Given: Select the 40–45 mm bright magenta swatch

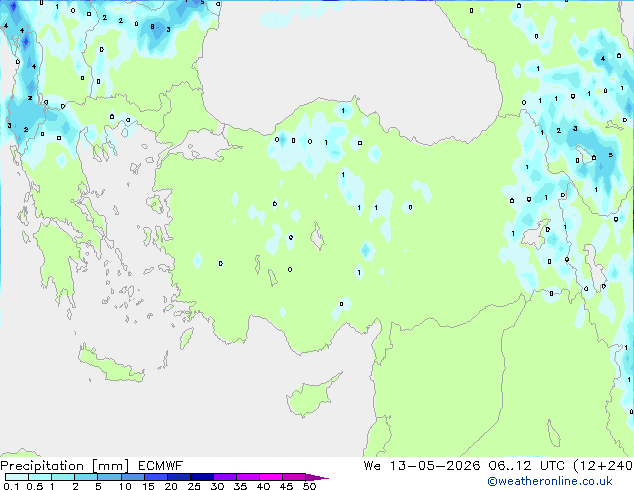Looking at the screenshot, I should (271, 477).
